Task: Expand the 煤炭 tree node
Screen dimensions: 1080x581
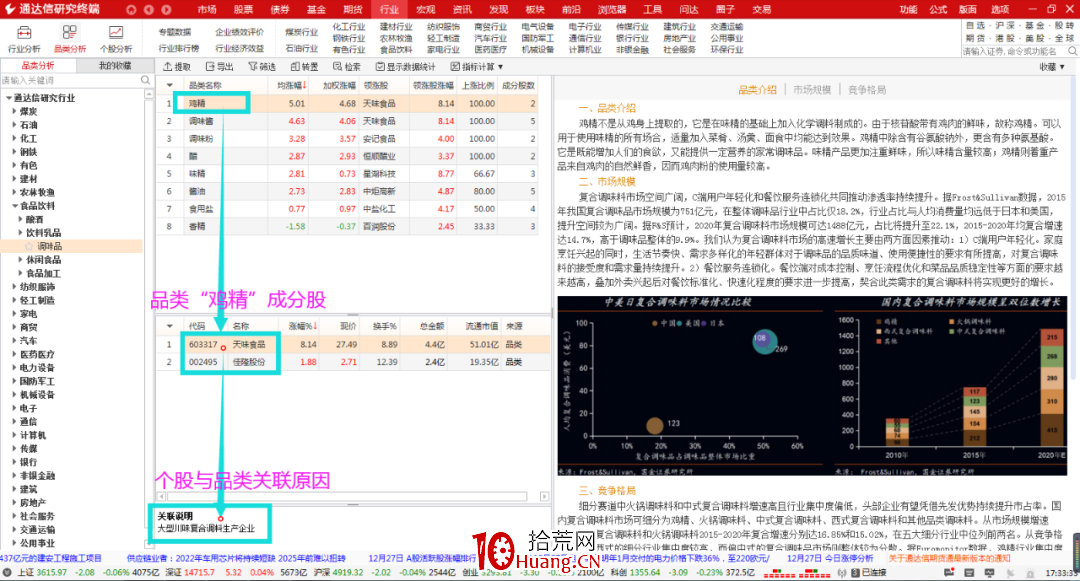Action: (x=14, y=111)
